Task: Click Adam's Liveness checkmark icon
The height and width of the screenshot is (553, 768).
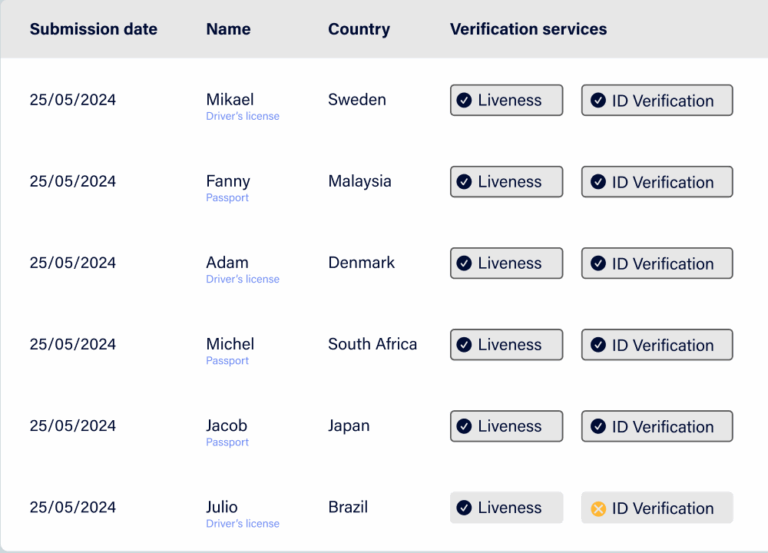Action: point(464,263)
